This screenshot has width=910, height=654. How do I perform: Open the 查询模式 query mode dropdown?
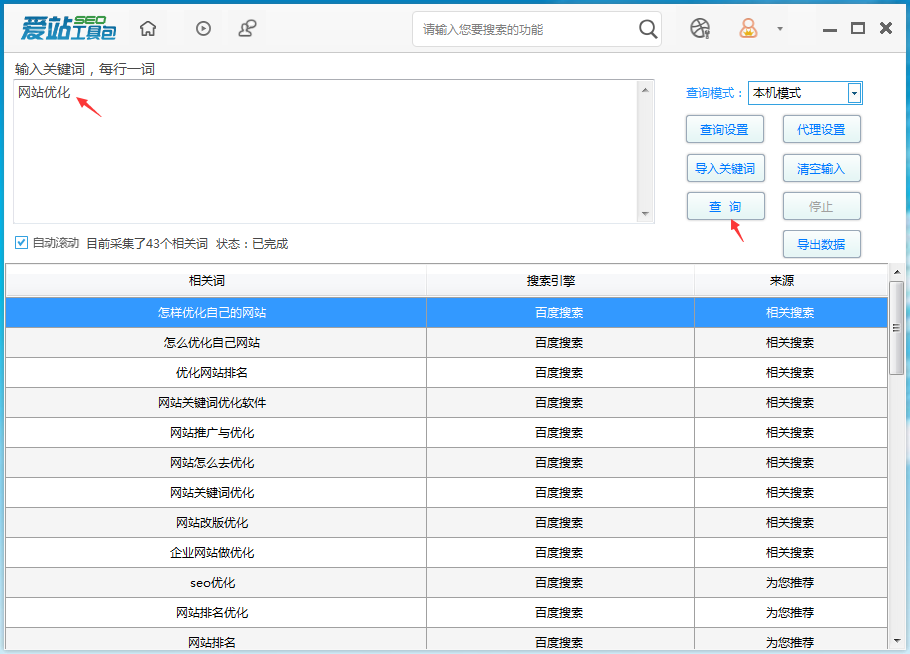point(855,93)
